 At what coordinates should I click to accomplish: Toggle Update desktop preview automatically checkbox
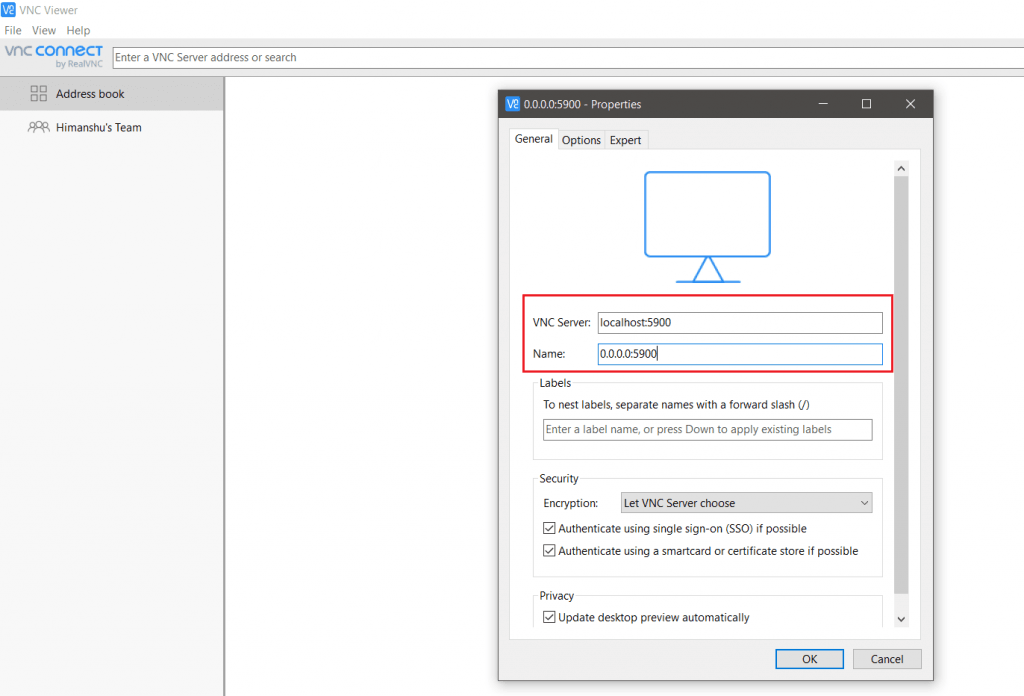tap(549, 617)
